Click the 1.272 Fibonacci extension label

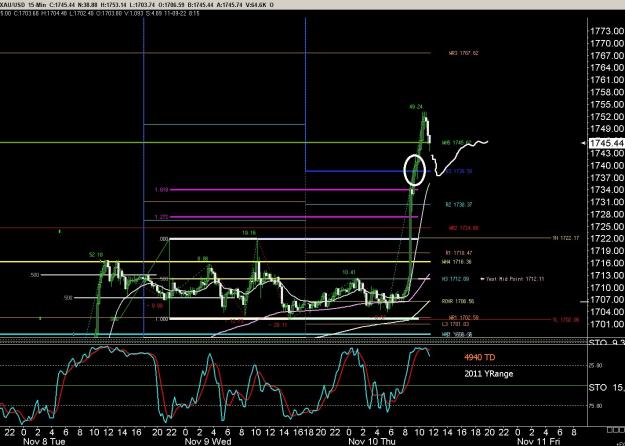point(161,217)
